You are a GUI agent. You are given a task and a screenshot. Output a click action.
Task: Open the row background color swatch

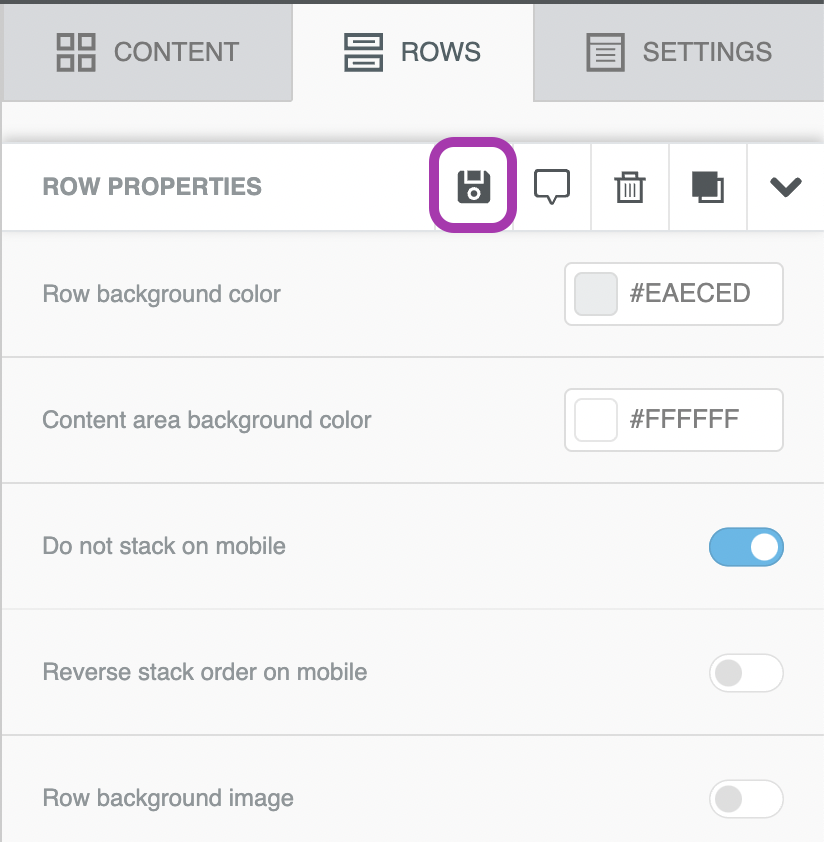596,294
